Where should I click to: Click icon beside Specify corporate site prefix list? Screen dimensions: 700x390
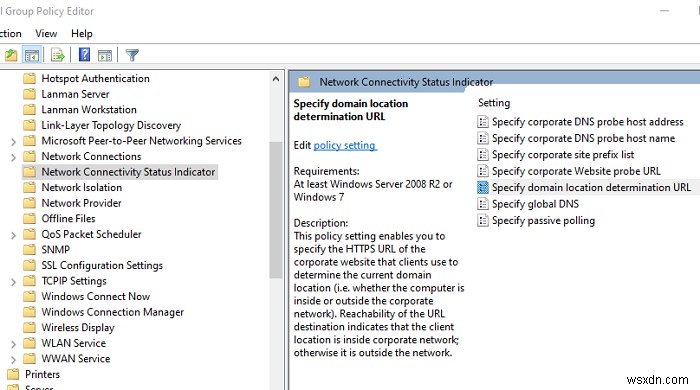(483, 155)
